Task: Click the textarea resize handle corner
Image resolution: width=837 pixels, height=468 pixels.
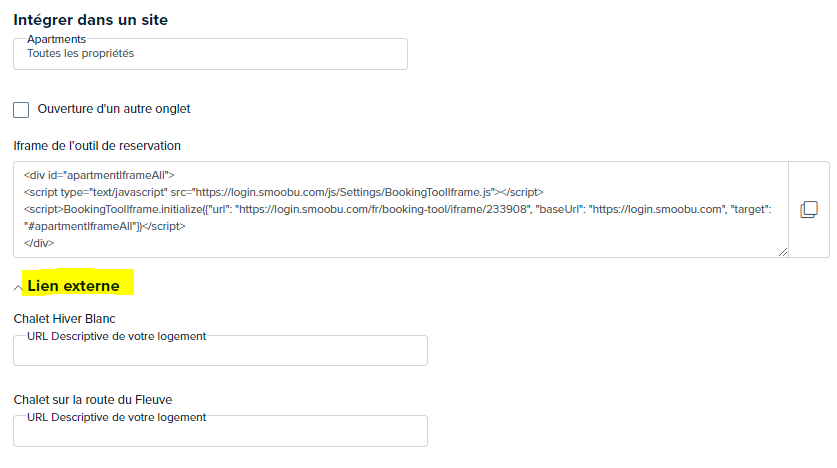Action: coord(783,252)
